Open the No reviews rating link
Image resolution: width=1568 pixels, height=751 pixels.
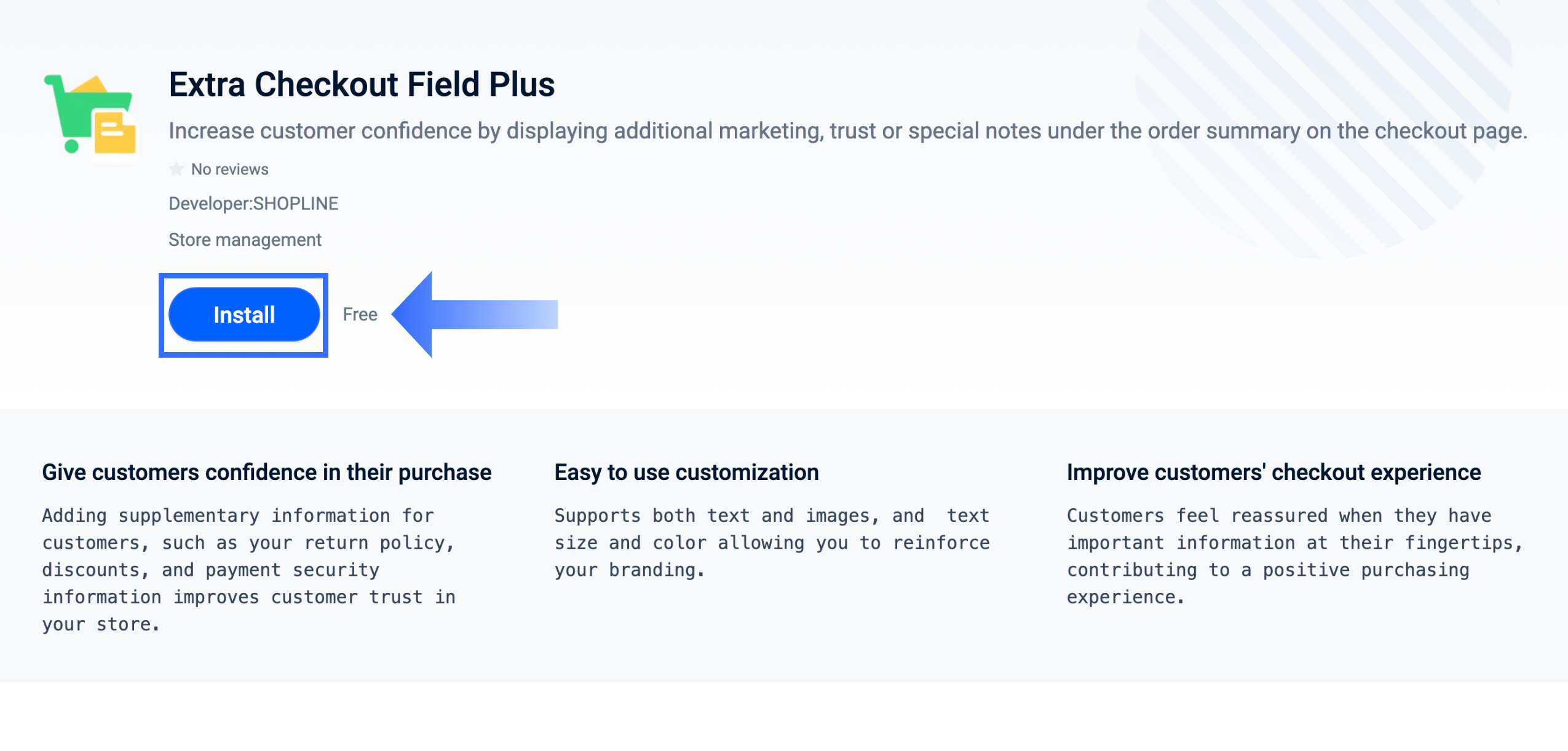point(229,169)
